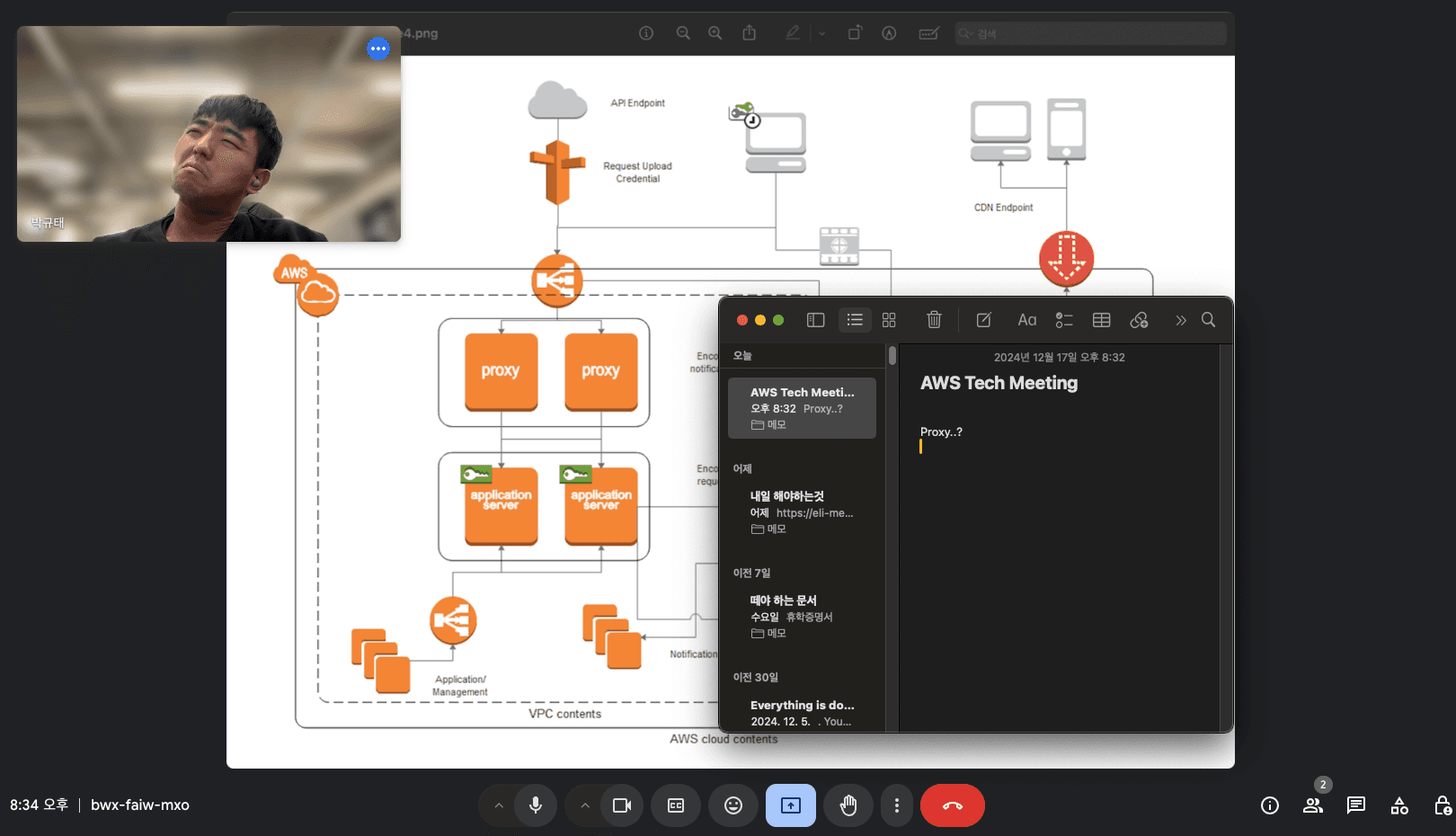The image size is (1456, 836).
Task: Show Preview markup toolbar
Action: point(889,33)
